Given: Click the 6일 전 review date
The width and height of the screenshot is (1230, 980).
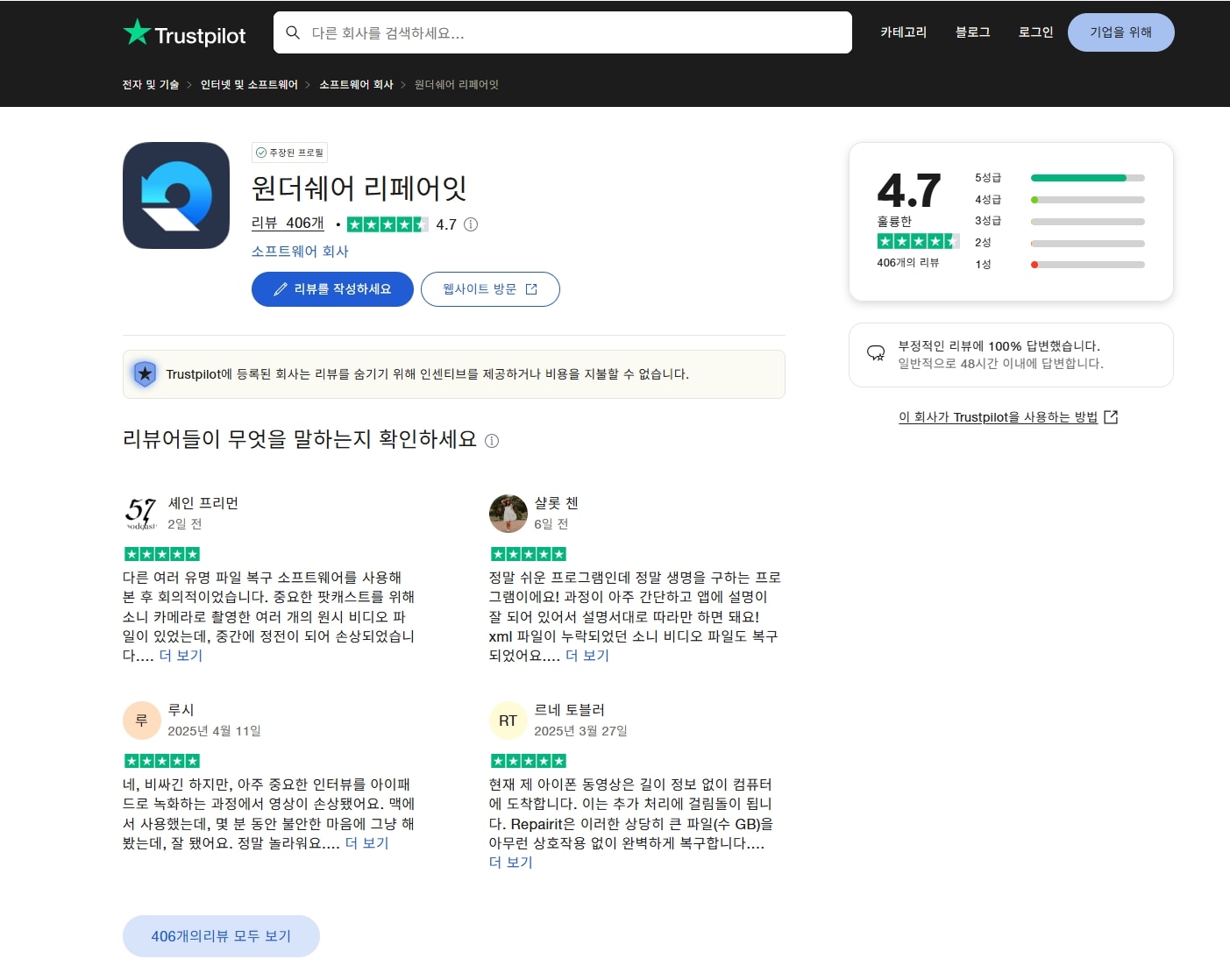Looking at the screenshot, I should tap(551, 524).
